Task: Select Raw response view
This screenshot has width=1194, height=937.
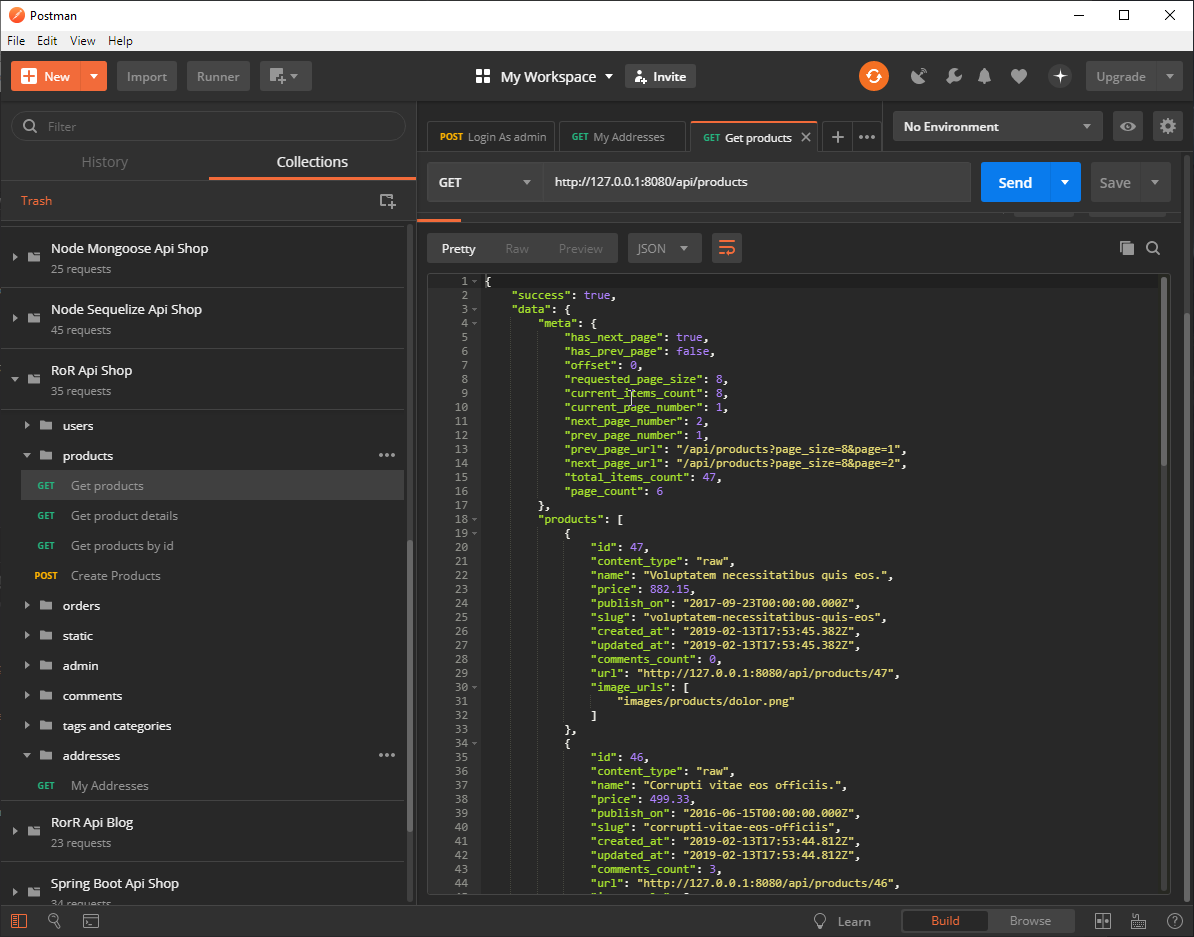Action: pyautogui.click(x=517, y=248)
